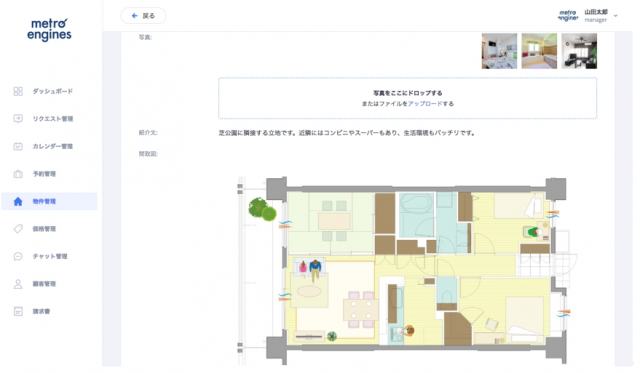This screenshot has height=373, width=640.
Task: Open 顧客管理 menu item
Action: 44,284
